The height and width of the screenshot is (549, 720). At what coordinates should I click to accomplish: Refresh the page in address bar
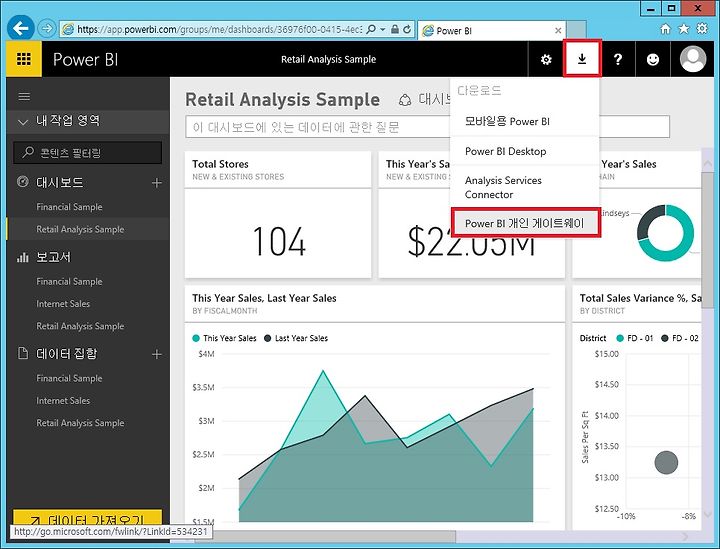coord(407,29)
